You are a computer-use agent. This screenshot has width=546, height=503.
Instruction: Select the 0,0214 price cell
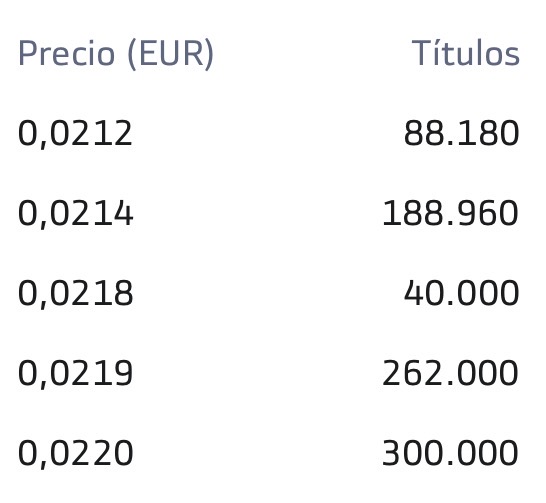[75, 214]
